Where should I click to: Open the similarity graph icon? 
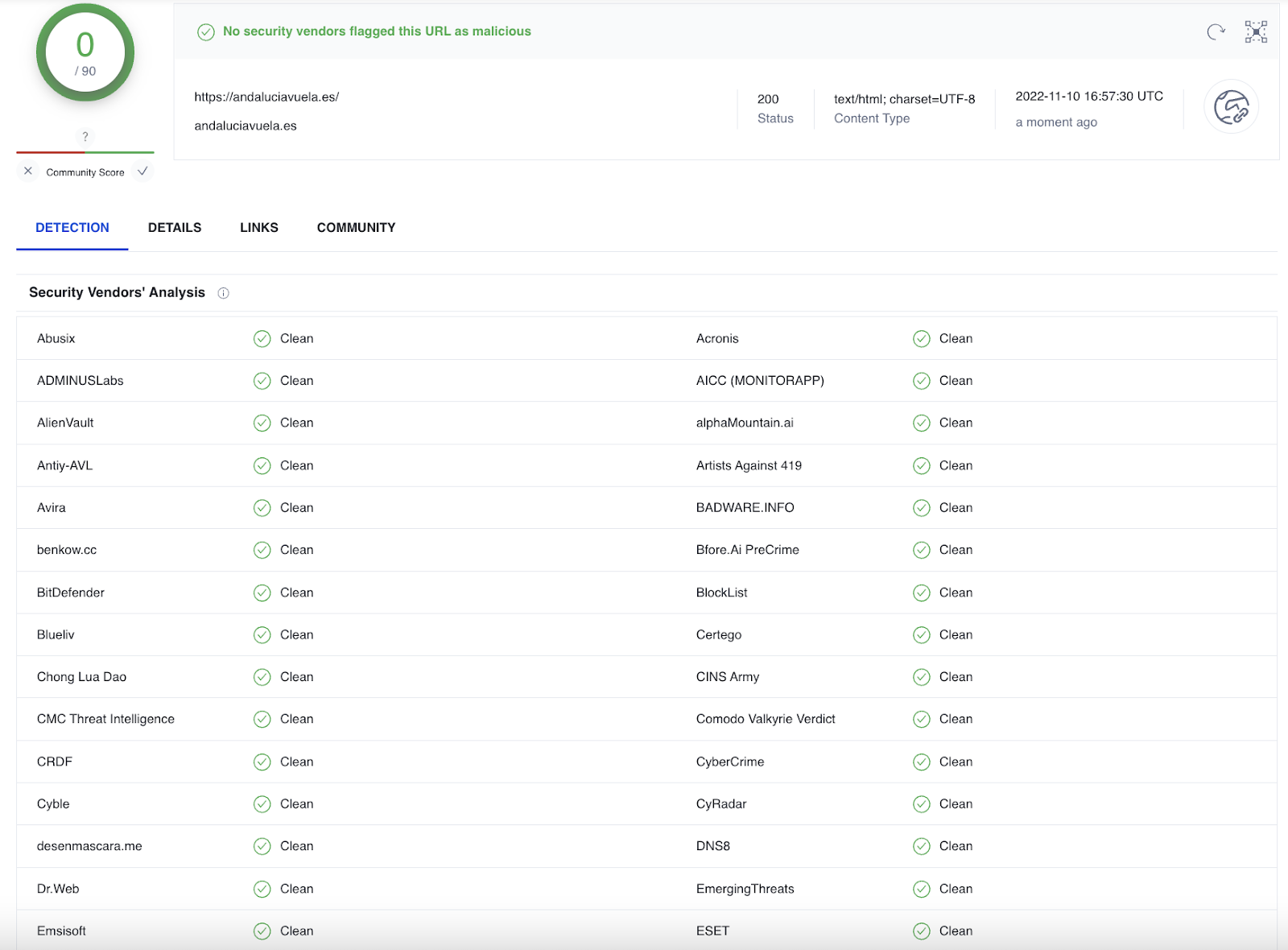click(x=1256, y=31)
